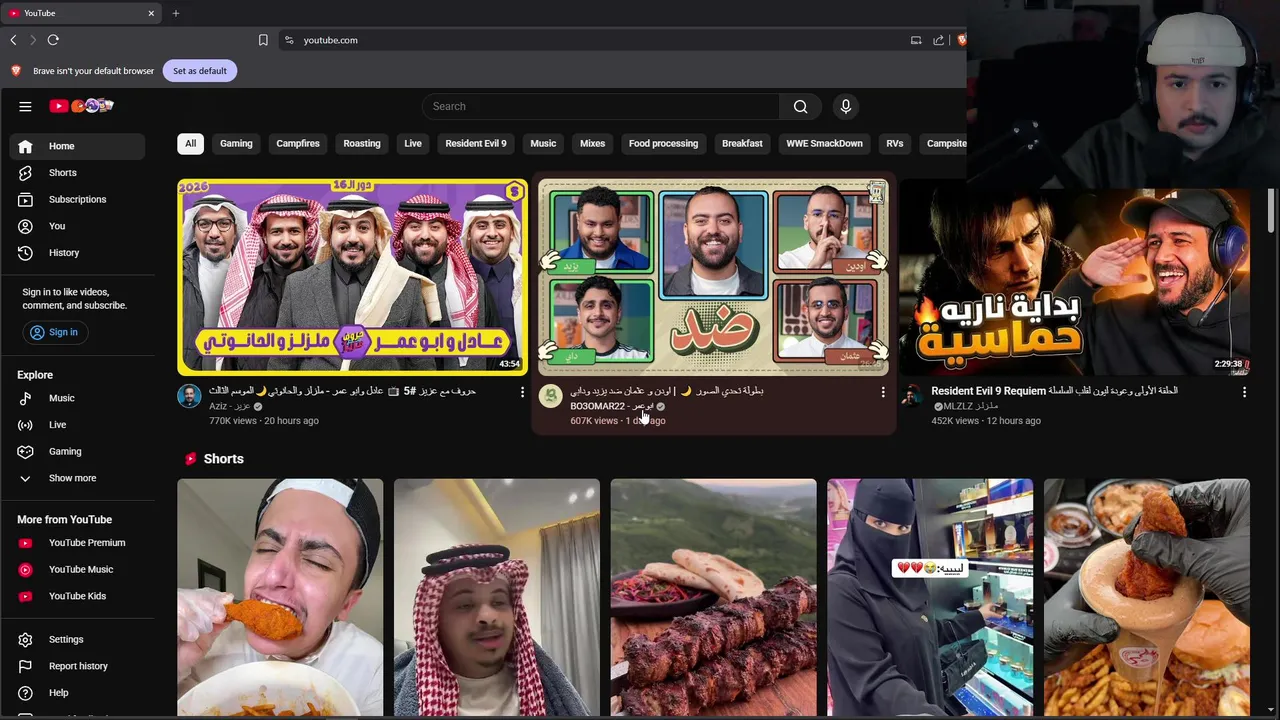The height and width of the screenshot is (720, 1280).
Task: Open Live under Explore
Action: tap(78, 425)
